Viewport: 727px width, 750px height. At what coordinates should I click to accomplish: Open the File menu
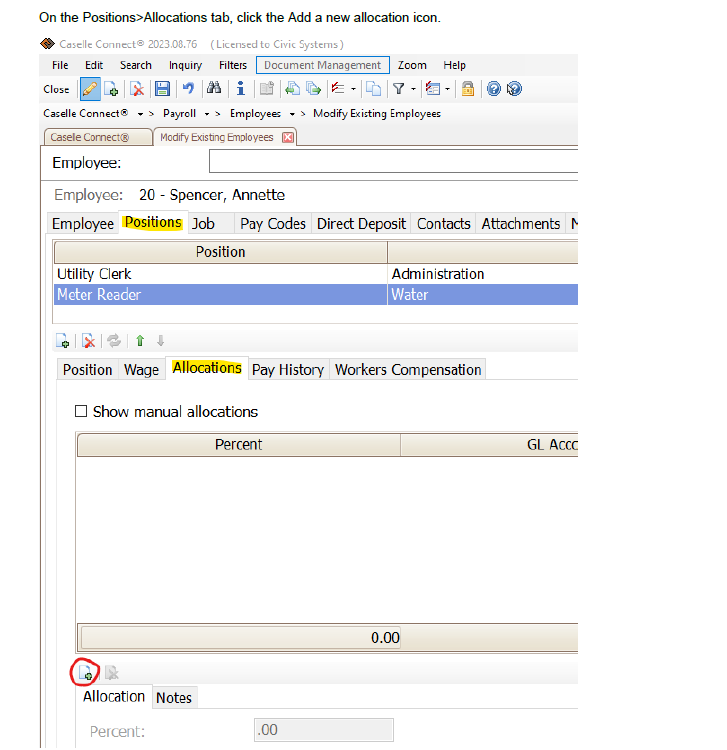click(60, 65)
